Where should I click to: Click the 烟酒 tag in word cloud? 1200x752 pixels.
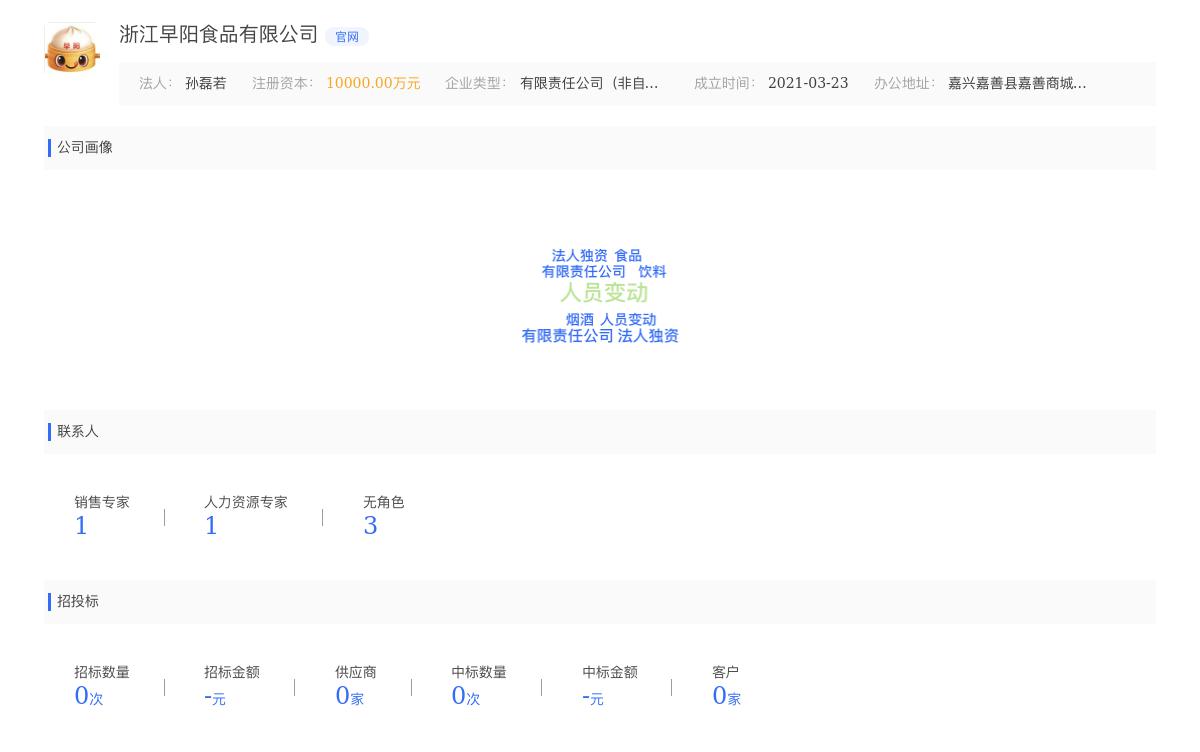580,320
